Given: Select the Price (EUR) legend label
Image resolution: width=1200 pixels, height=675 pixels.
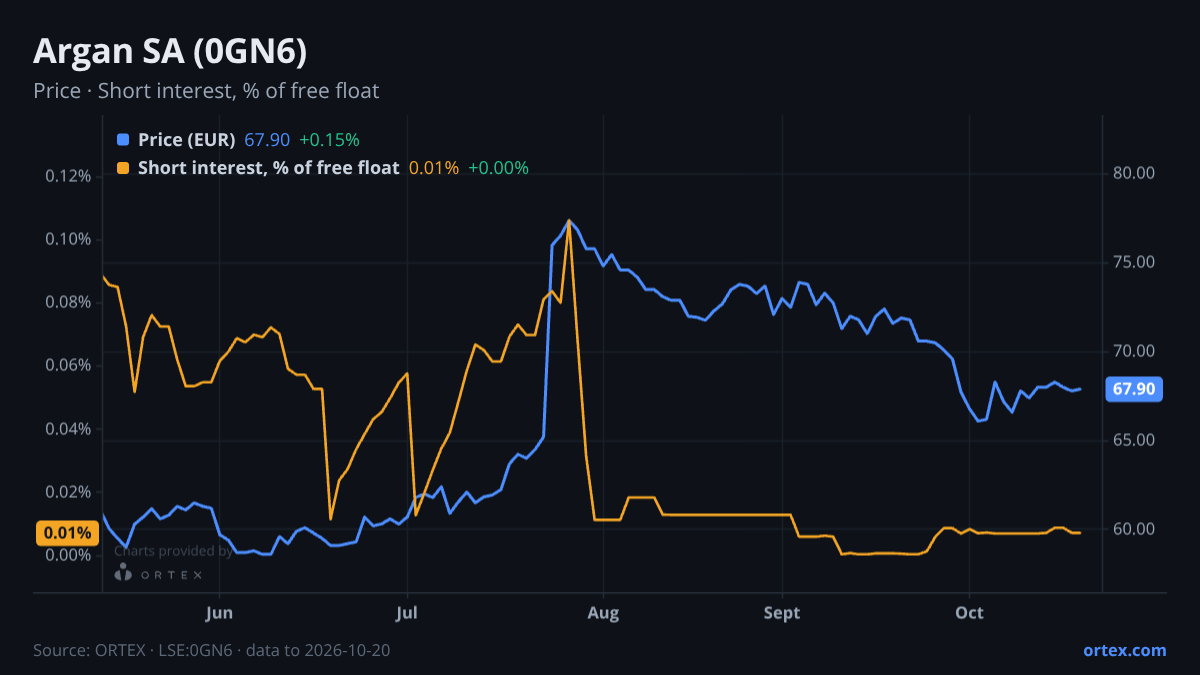Looking at the screenshot, I should [x=187, y=140].
